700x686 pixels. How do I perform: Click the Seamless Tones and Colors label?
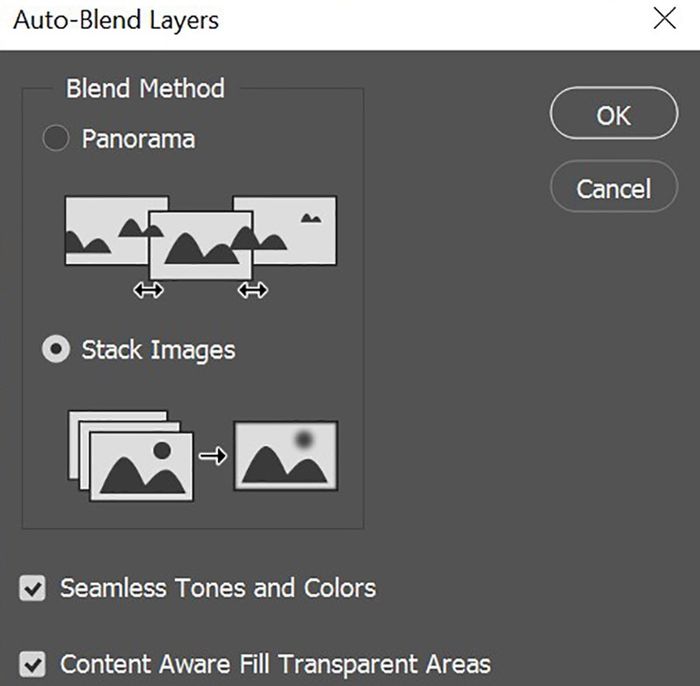pyautogui.click(x=218, y=588)
